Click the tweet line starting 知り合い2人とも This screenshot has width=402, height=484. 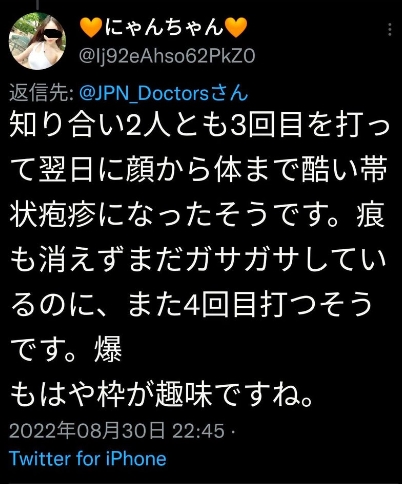tap(199, 128)
